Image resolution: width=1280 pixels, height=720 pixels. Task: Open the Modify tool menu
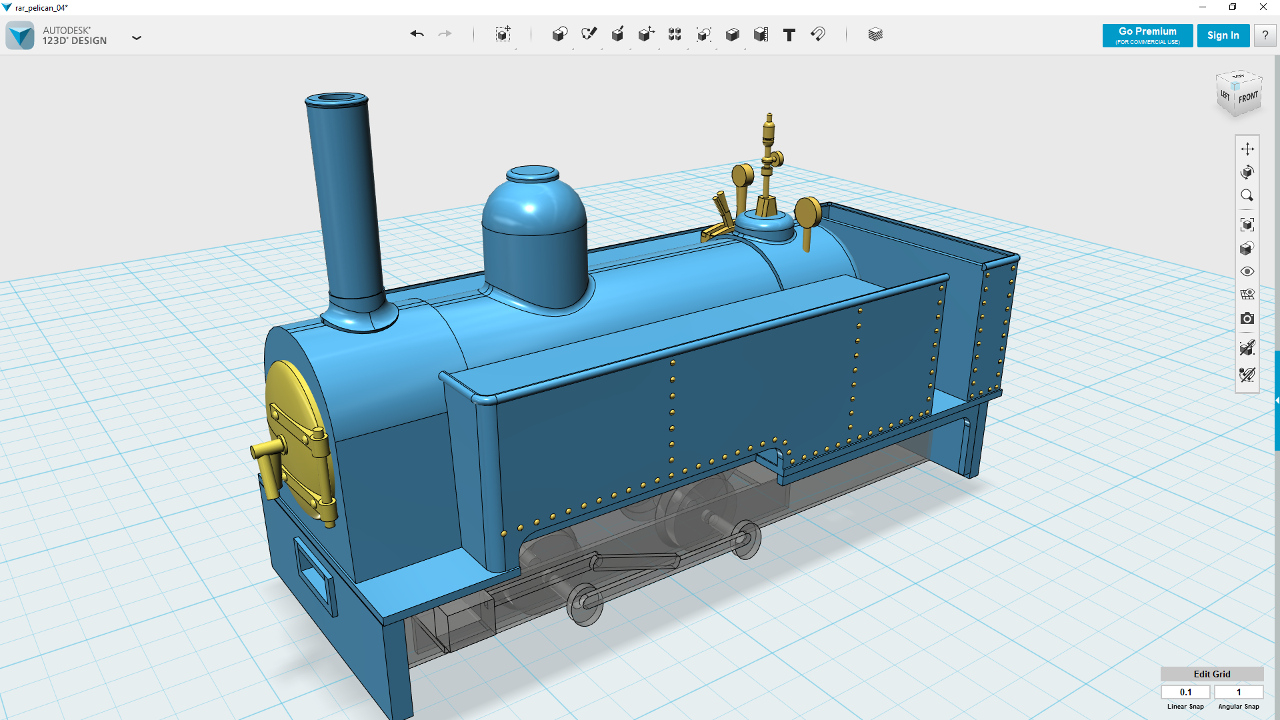pyautogui.click(x=647, y=34)
